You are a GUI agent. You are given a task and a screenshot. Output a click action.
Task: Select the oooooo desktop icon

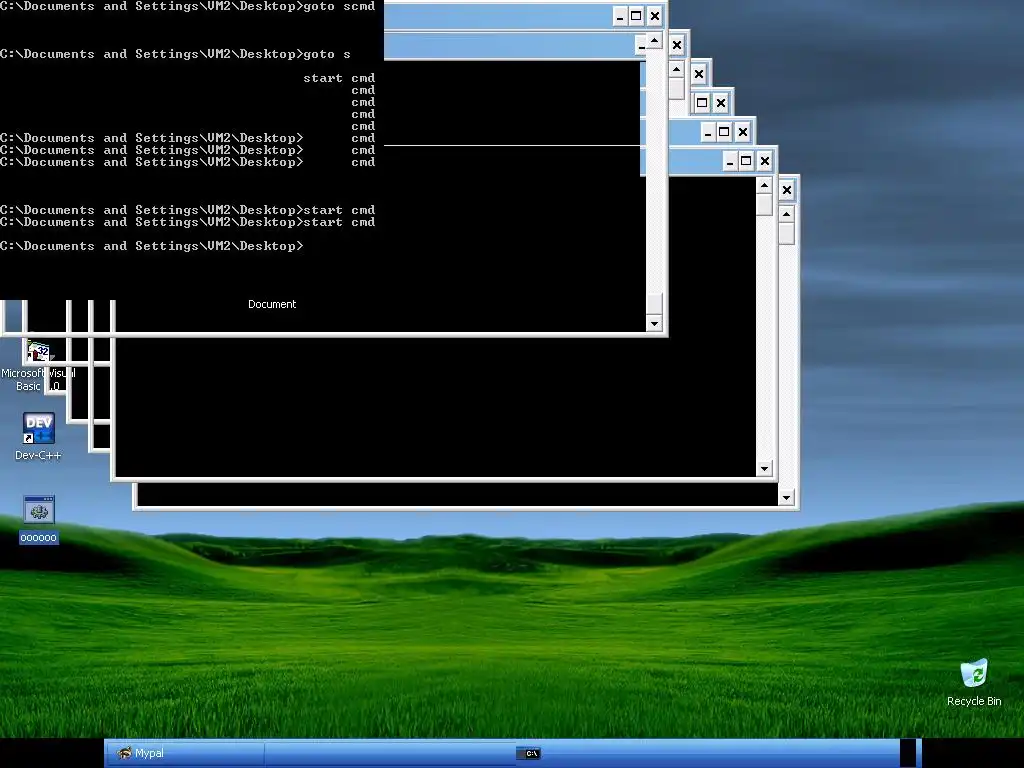(x=39, y=519)
